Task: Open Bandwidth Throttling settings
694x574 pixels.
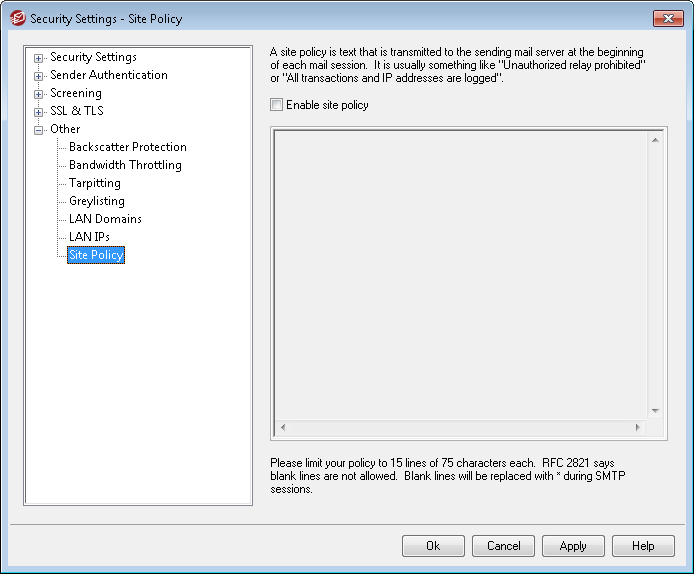Action: [x=125, y=165]
